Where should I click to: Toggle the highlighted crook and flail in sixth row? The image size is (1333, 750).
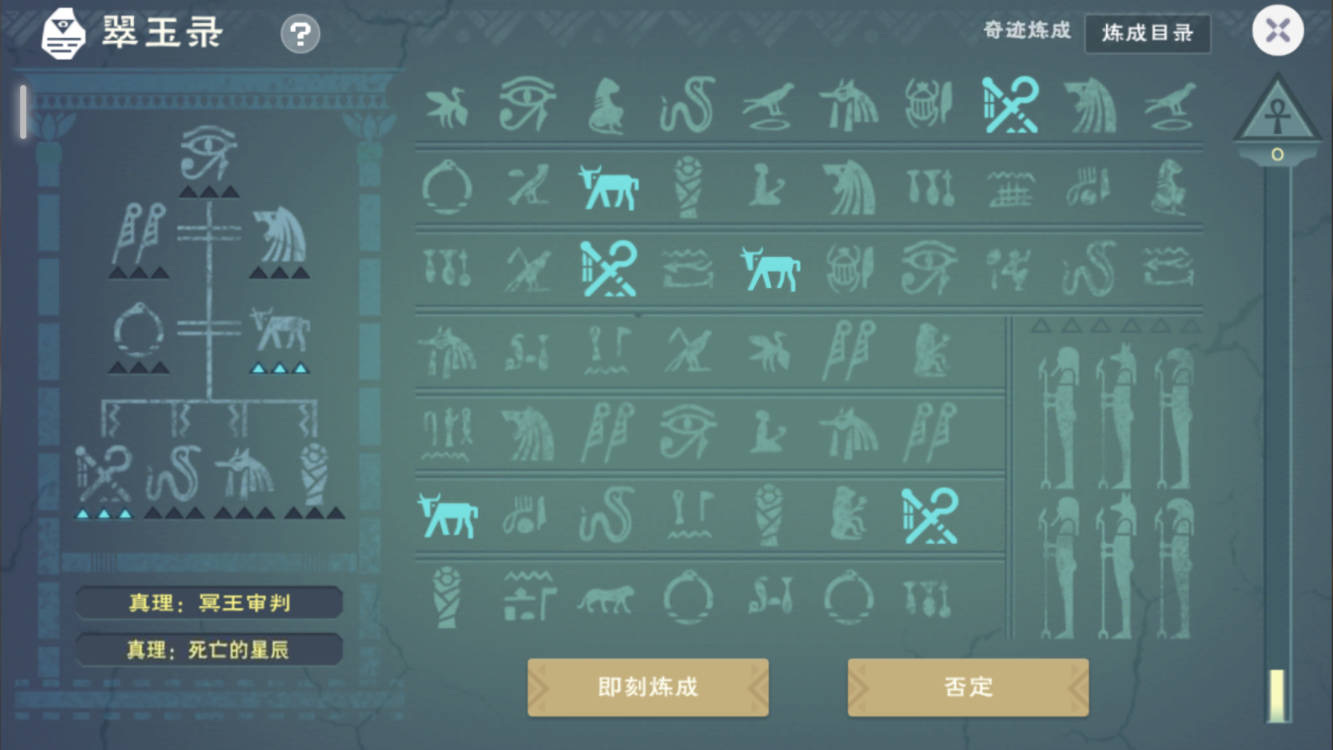pos(930,515)
